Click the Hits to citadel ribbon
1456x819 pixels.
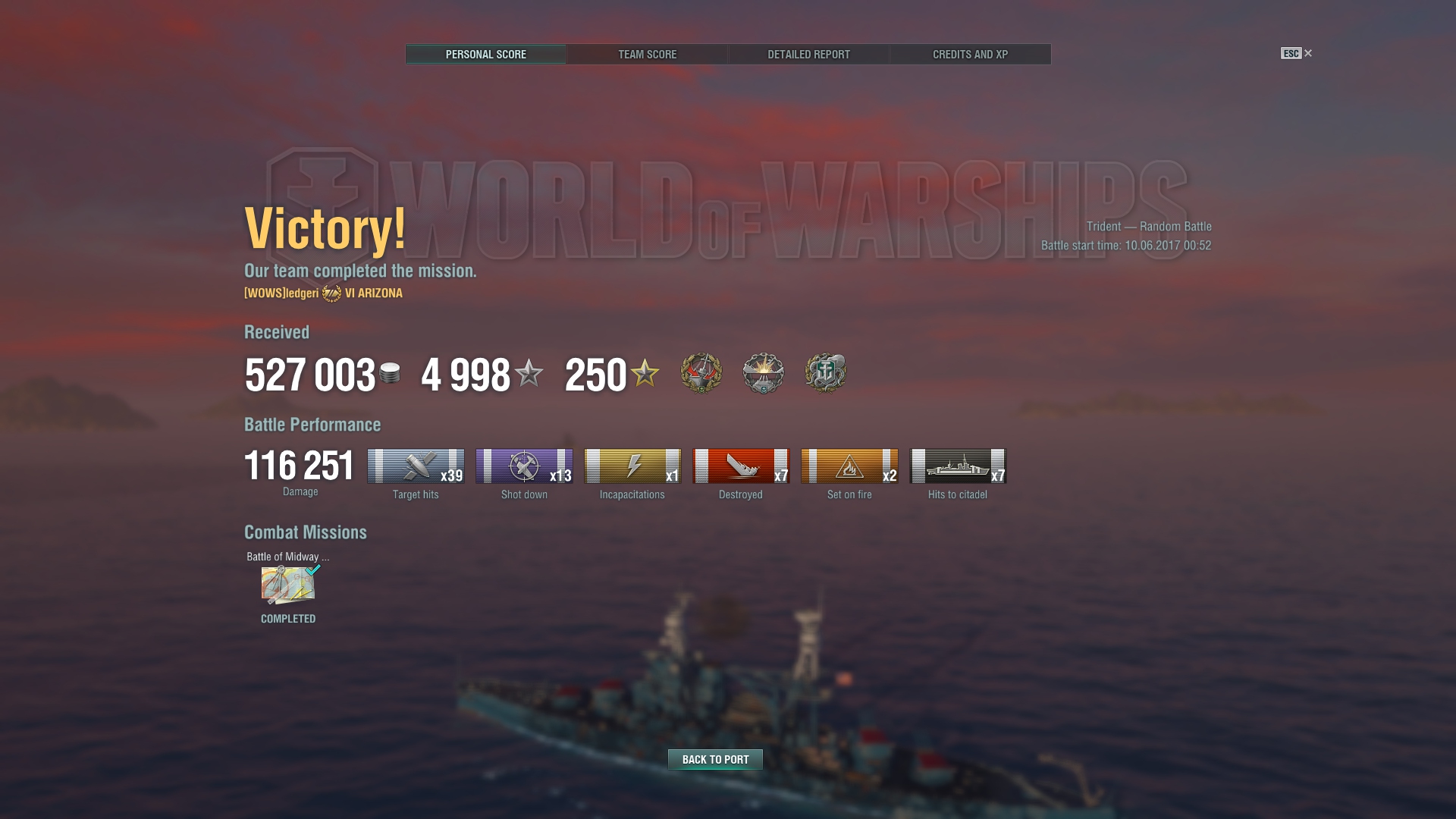(958, 466)
